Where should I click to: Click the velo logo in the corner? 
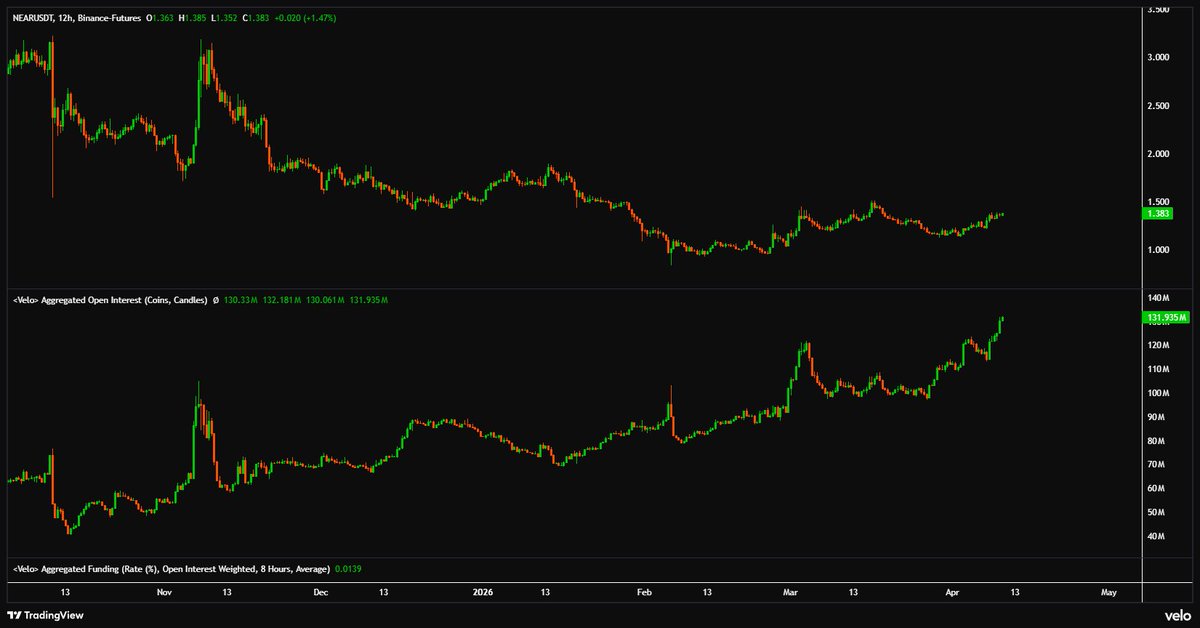tap(1176, 614)
